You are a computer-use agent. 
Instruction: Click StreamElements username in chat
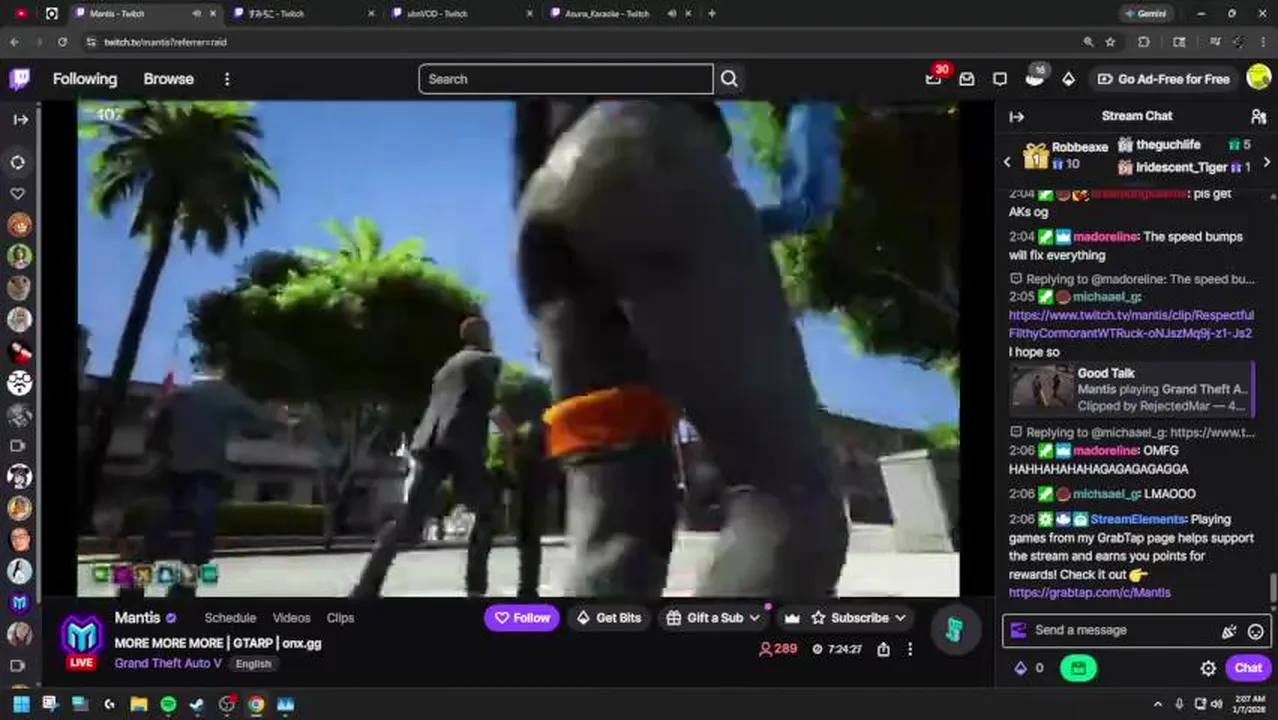pos(1138,520)
